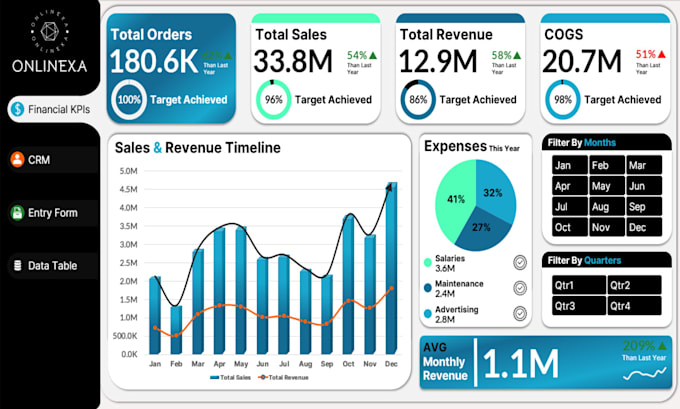The height and width of the screenshot is (409, 680).
Task: Click the 100% target ring in Total Orders
Action: point(129,99)
